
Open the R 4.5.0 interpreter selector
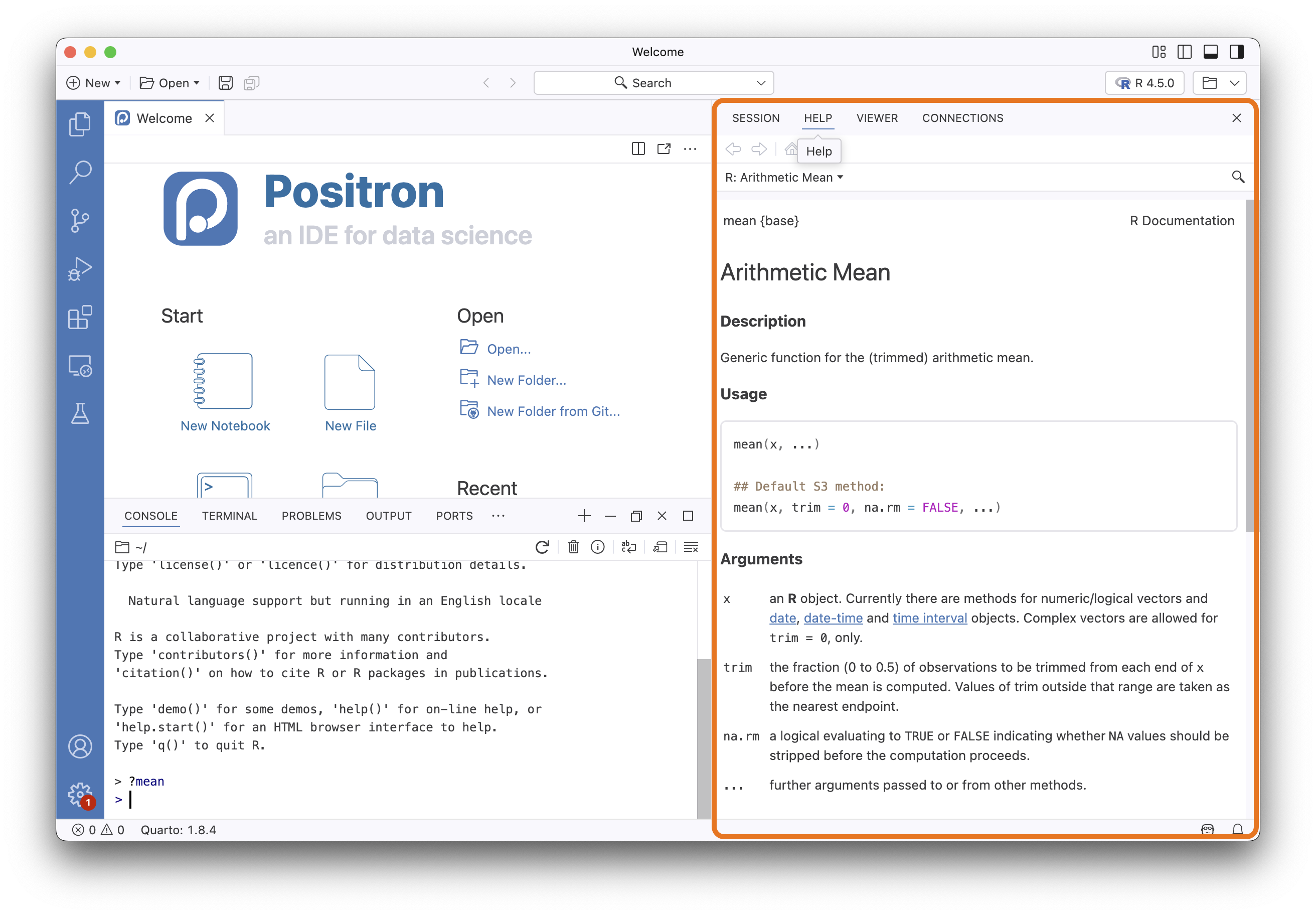pyautogui.click(x=1144, y=83)
